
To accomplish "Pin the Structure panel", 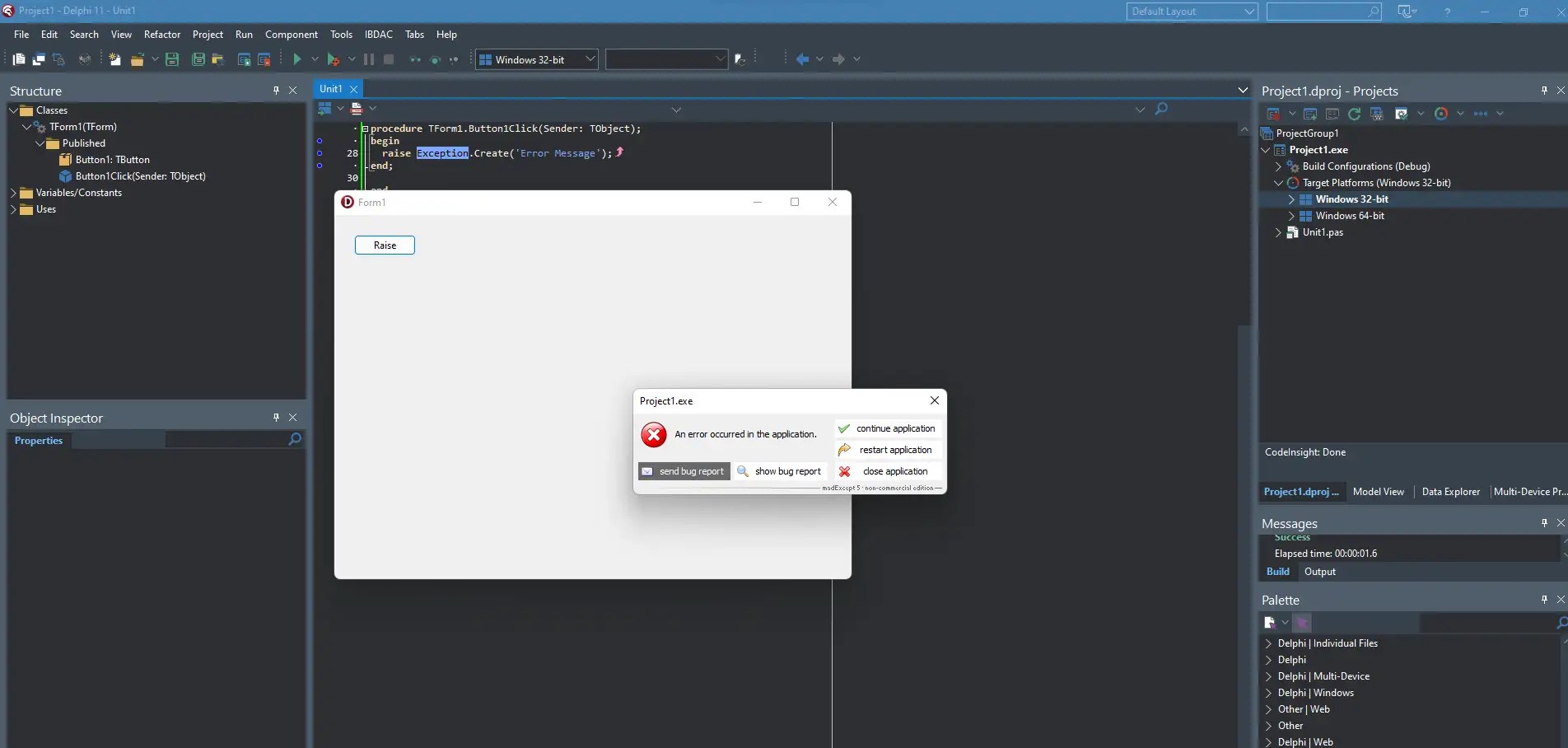I will click(277, 91).
